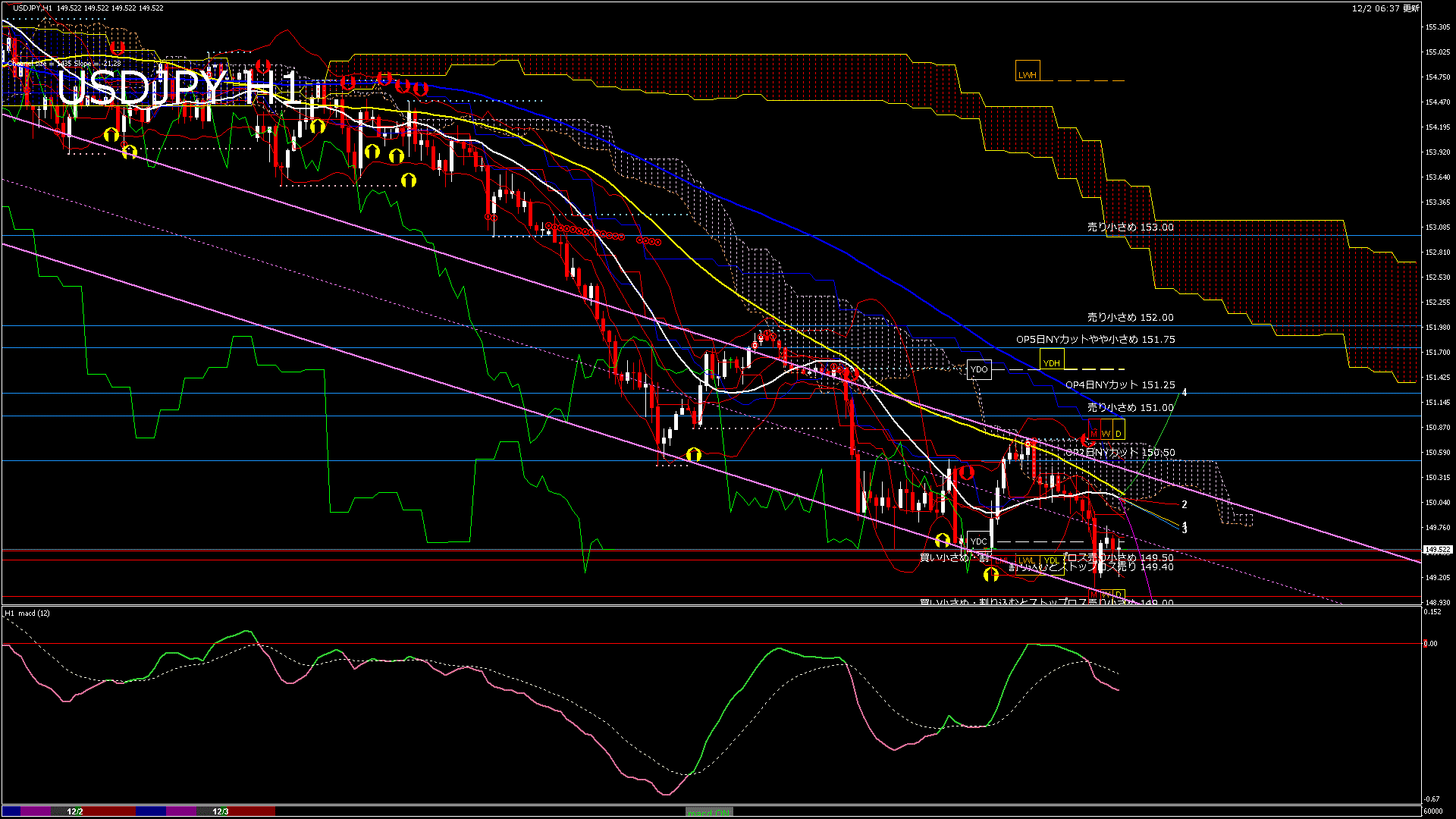
Task: Toggle the green macd ON button
Action: click(709, 812)
